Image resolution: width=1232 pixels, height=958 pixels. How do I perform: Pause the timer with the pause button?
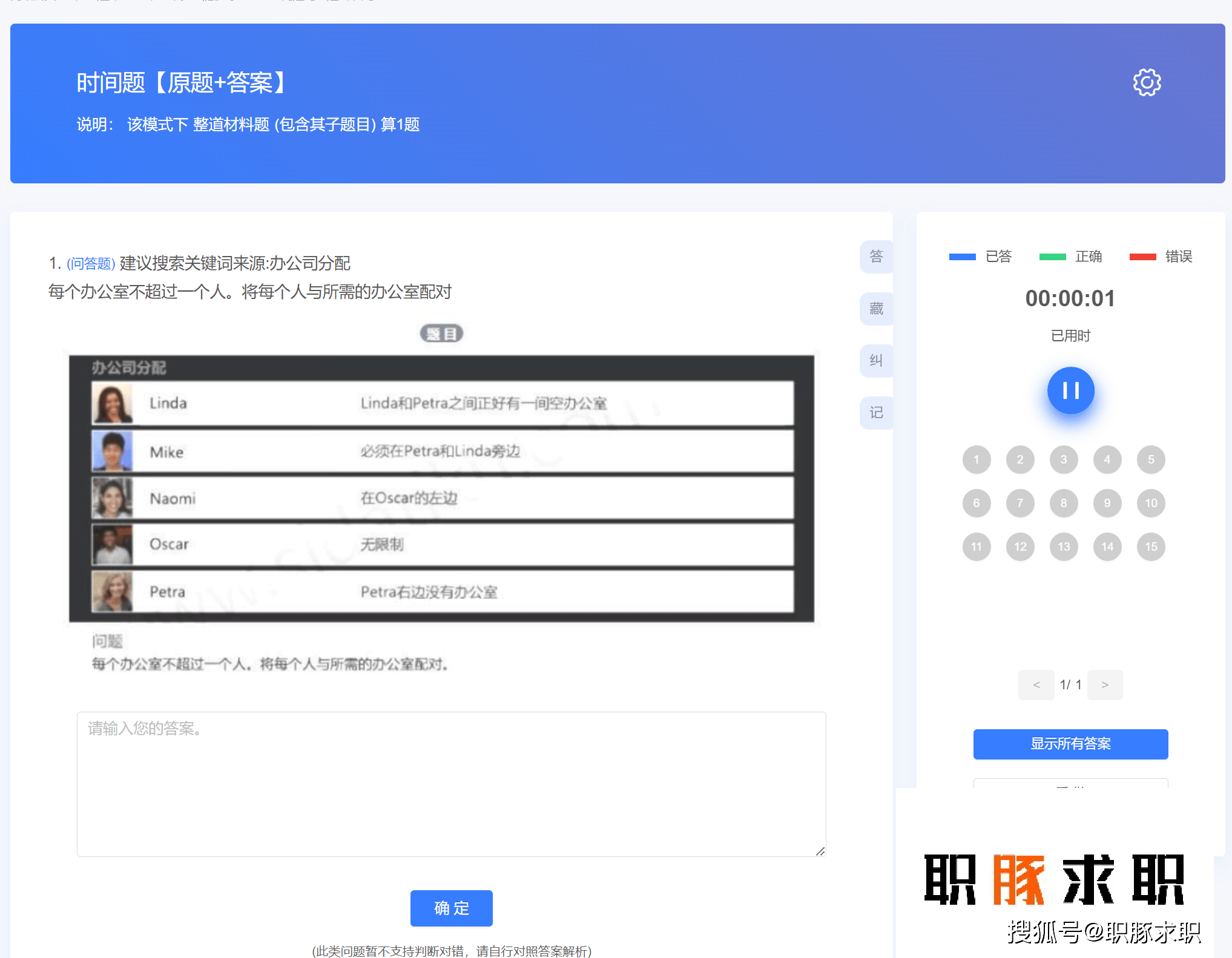pos(1070,390)
